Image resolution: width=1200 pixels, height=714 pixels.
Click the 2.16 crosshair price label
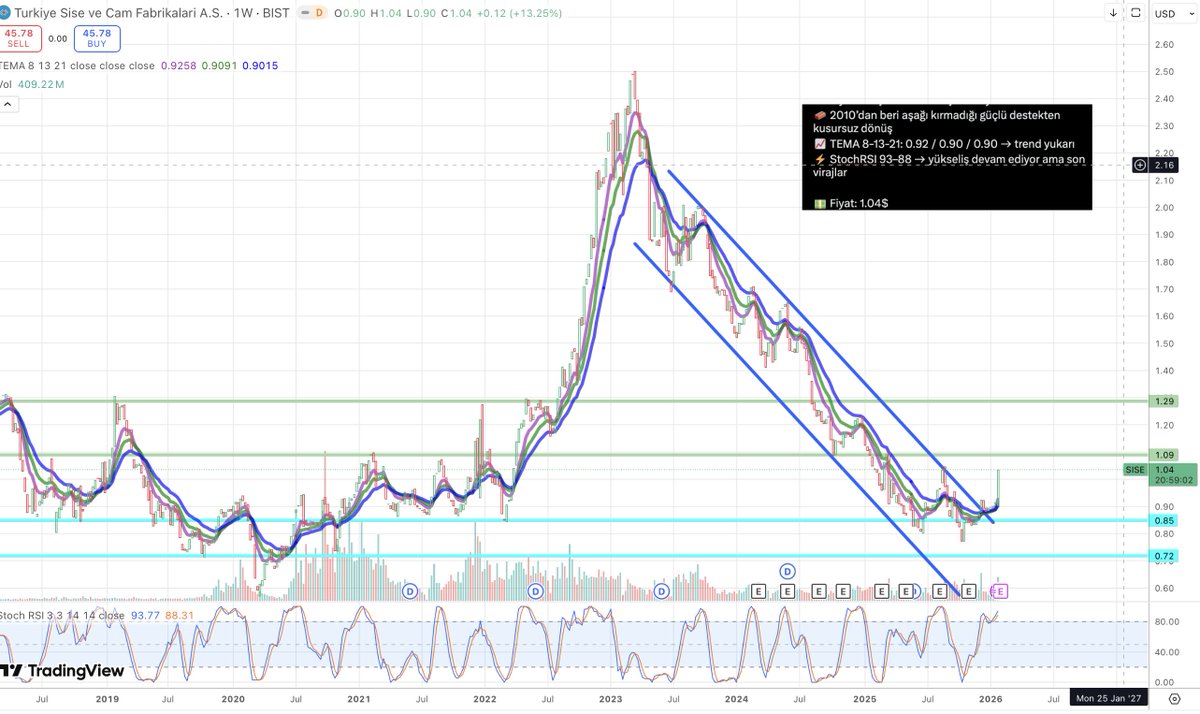[x=1164, y=164]
